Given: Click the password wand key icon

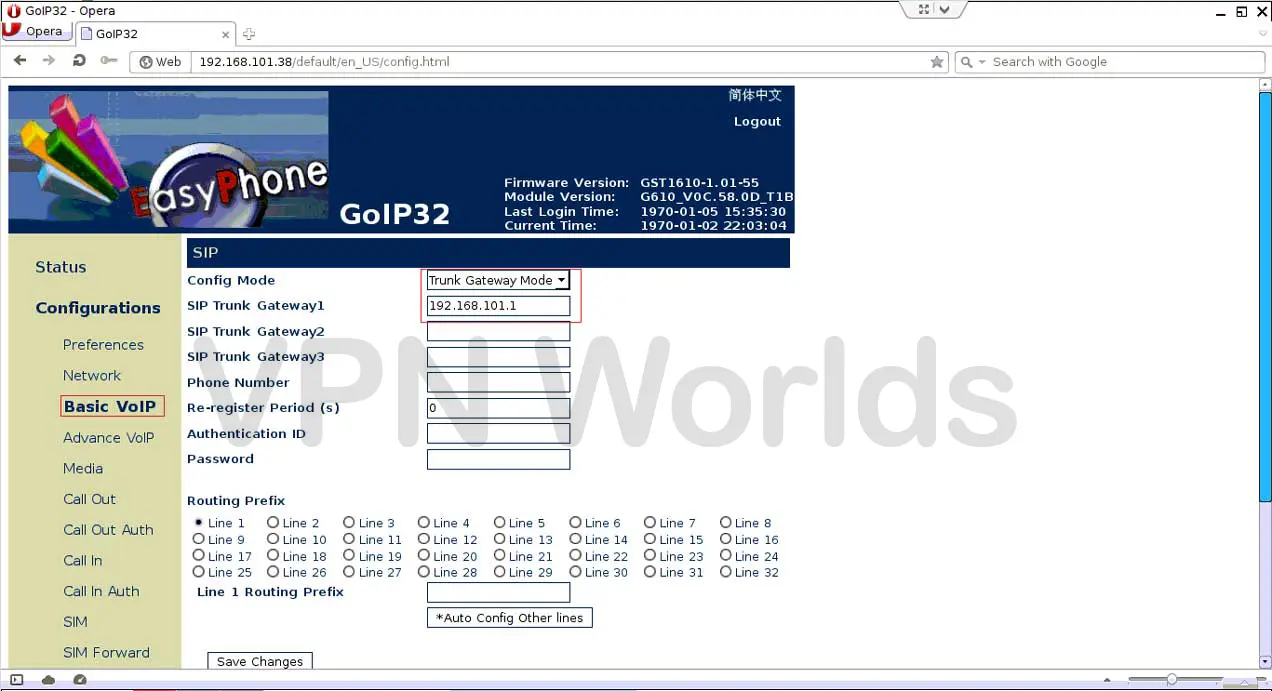Looking at the screenshot, I should click(109, 60).
